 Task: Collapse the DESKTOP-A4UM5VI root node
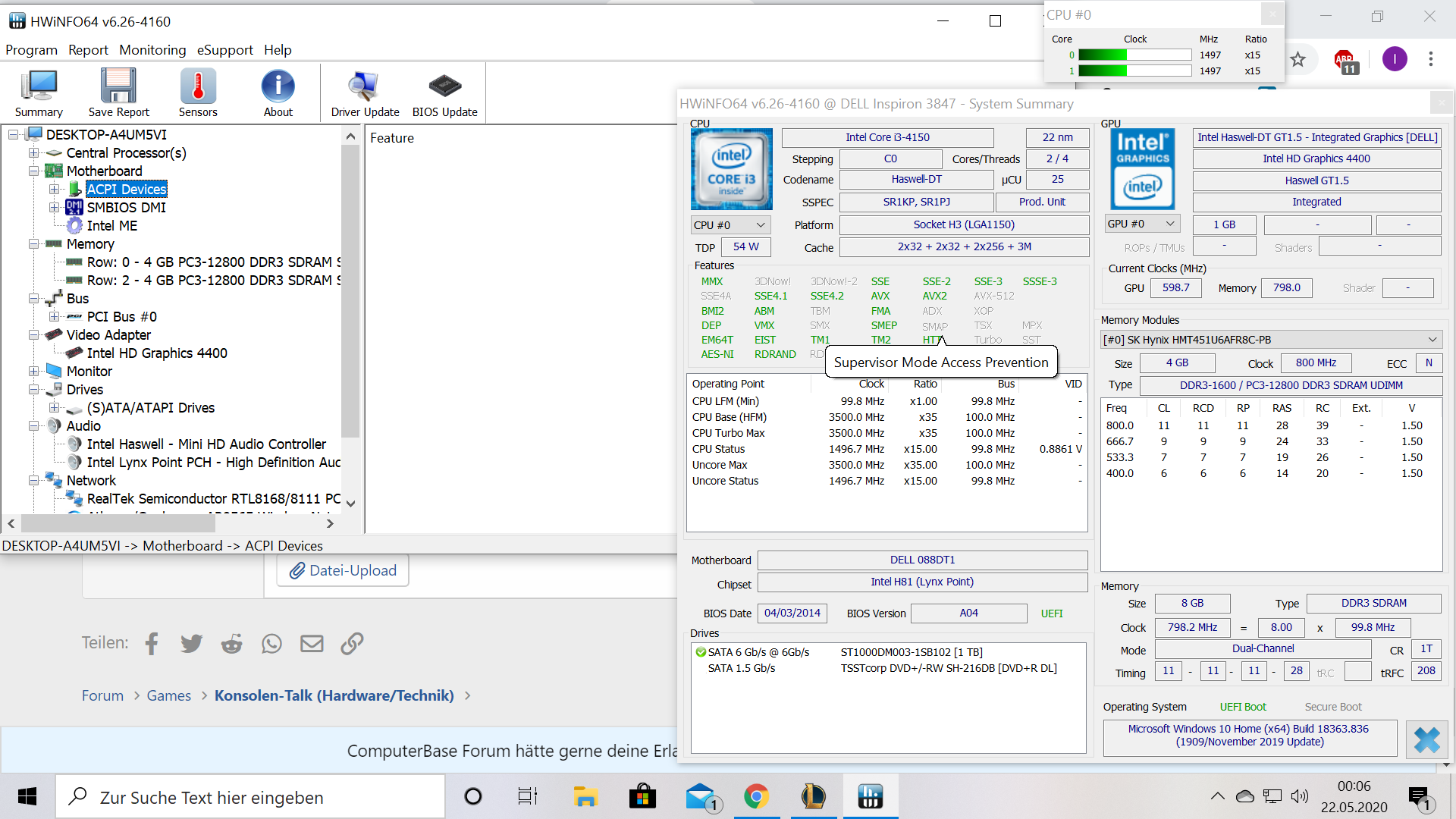tap(13, 134)
